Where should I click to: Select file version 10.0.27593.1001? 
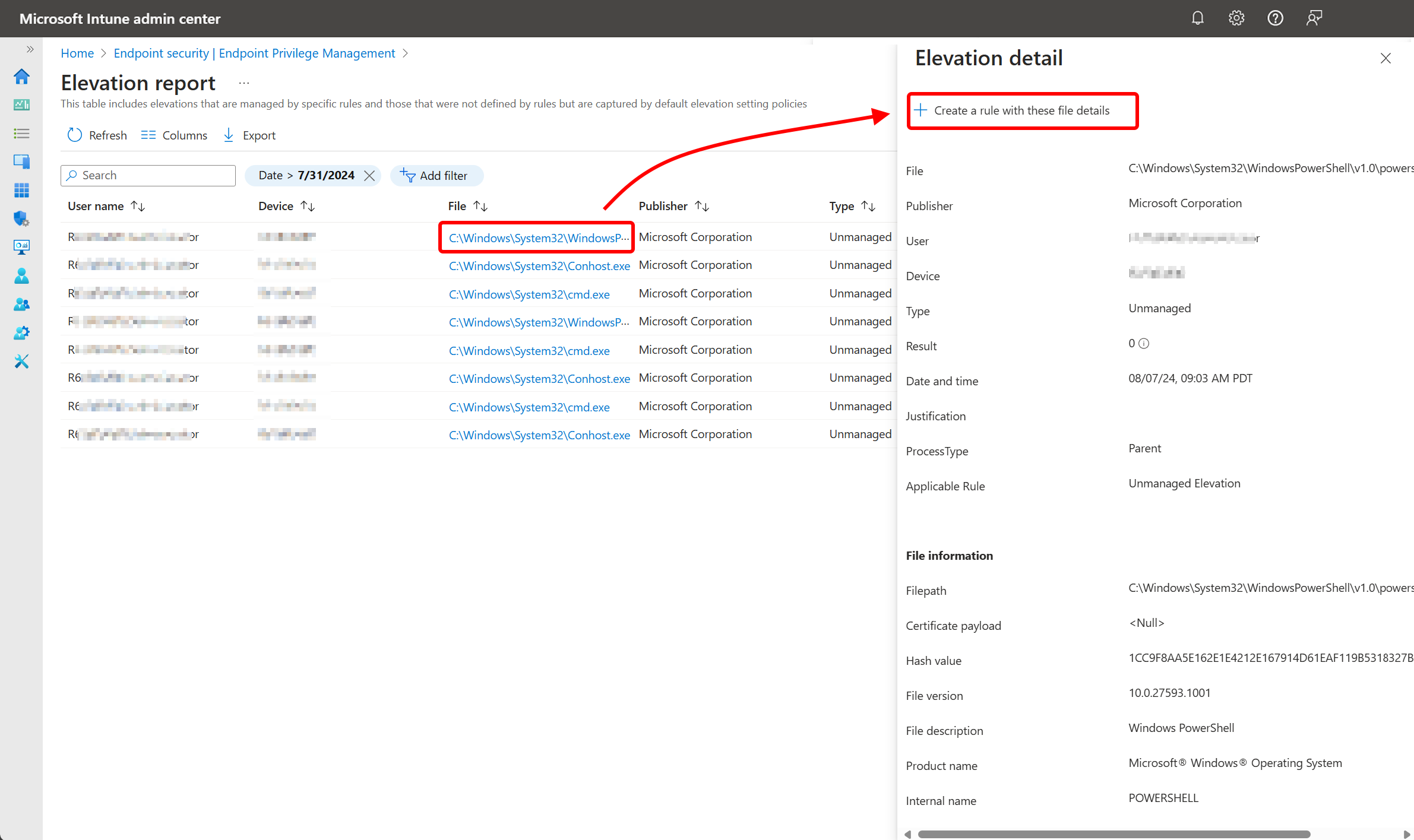pyautogui.click(x=1169, y=693)
